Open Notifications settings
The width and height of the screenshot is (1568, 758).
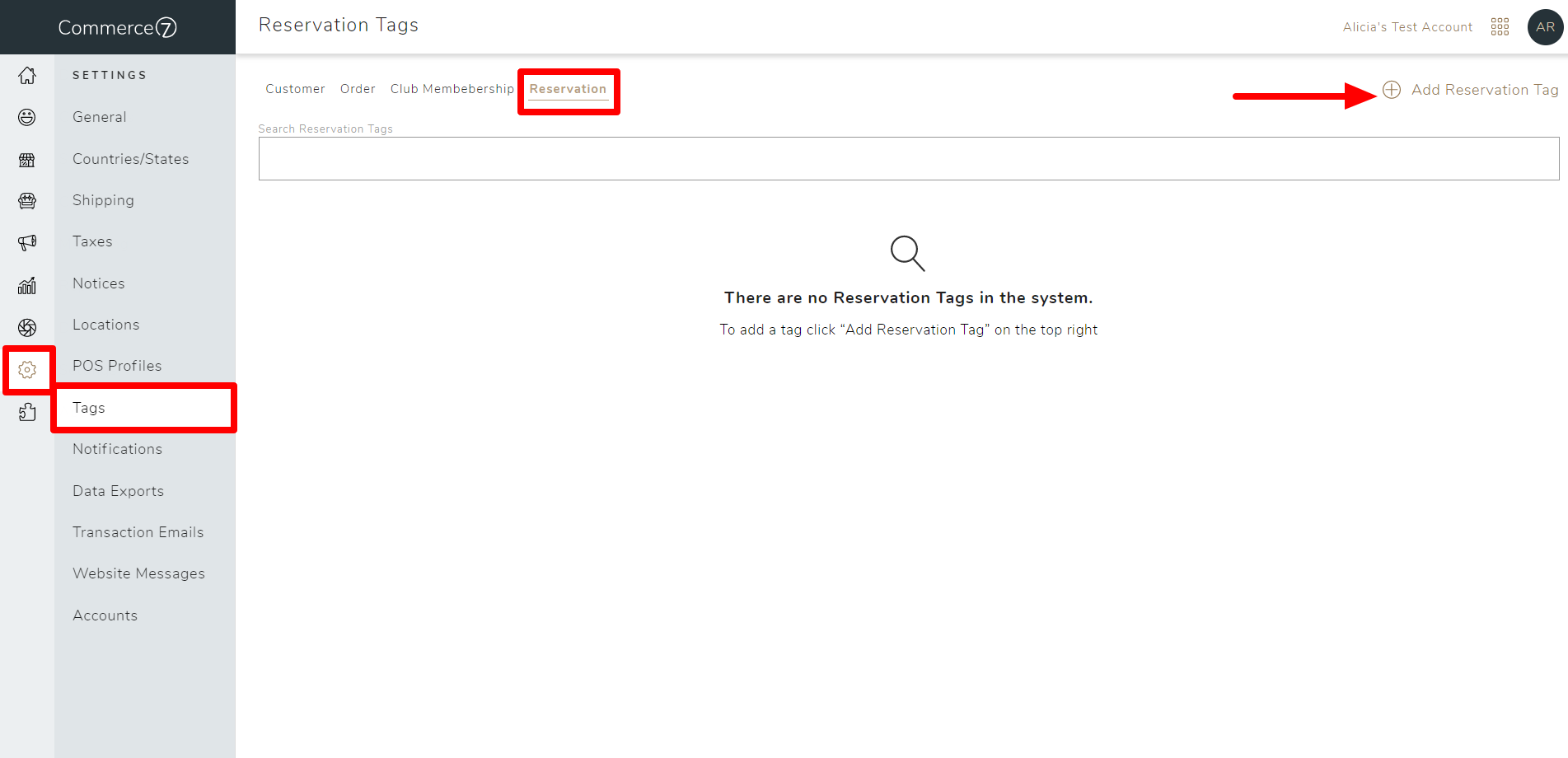(117, 449)
